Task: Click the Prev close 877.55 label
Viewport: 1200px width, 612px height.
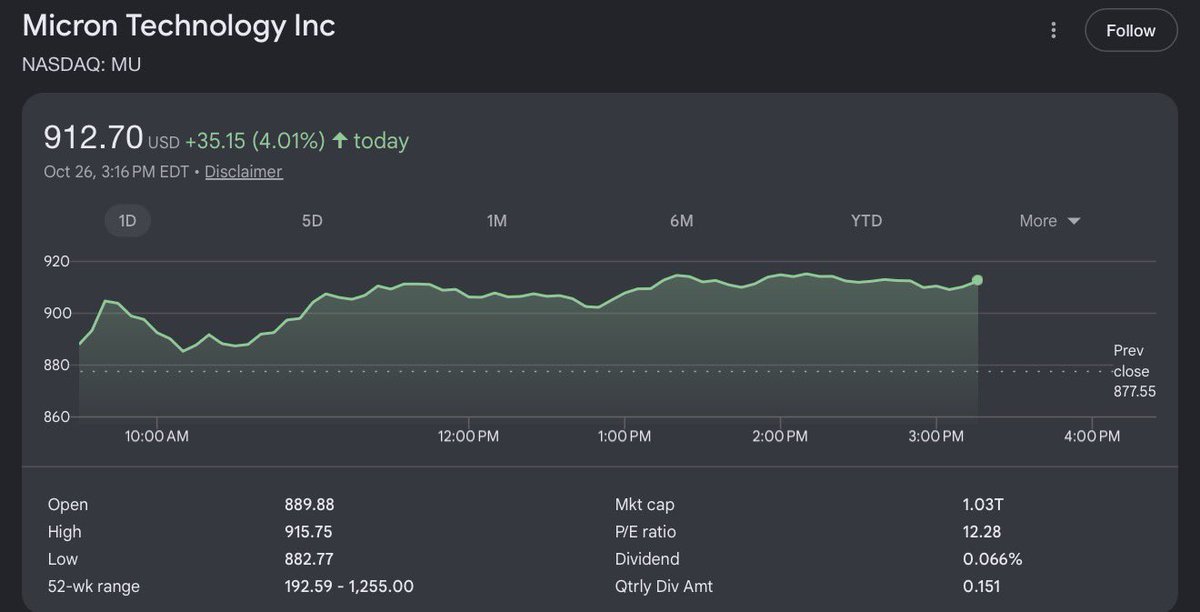Action: tap(1134, 371)
